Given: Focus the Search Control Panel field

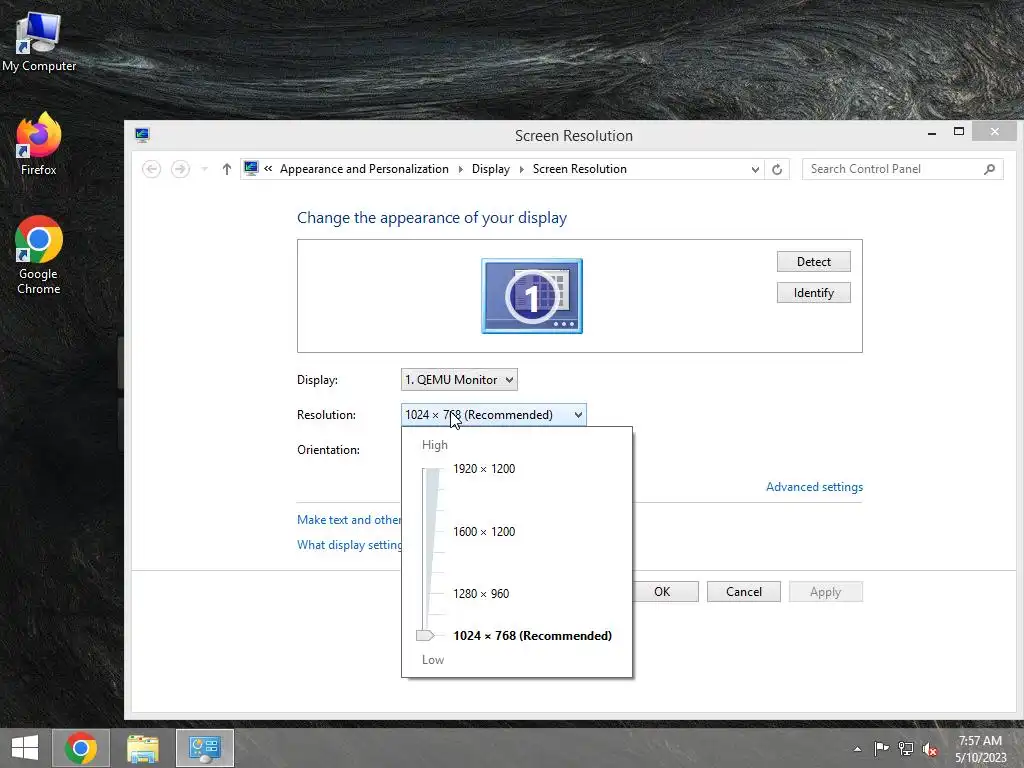Looking at the screenshot, I should (903, 169).
